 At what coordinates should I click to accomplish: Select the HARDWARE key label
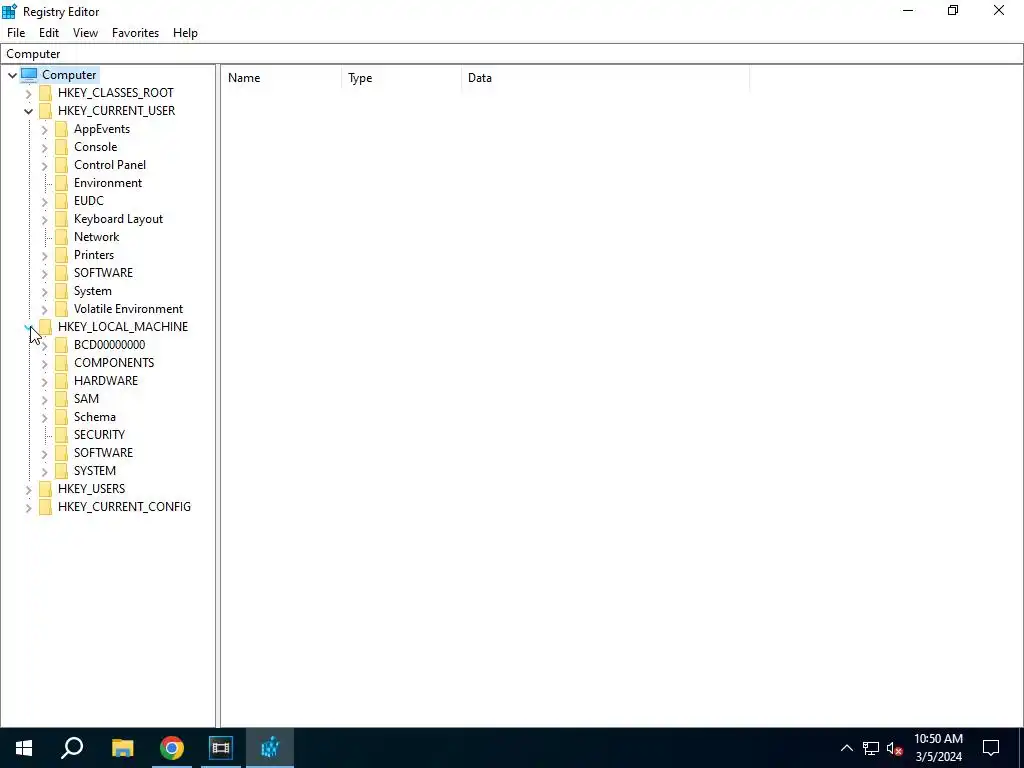coord(106,381)
